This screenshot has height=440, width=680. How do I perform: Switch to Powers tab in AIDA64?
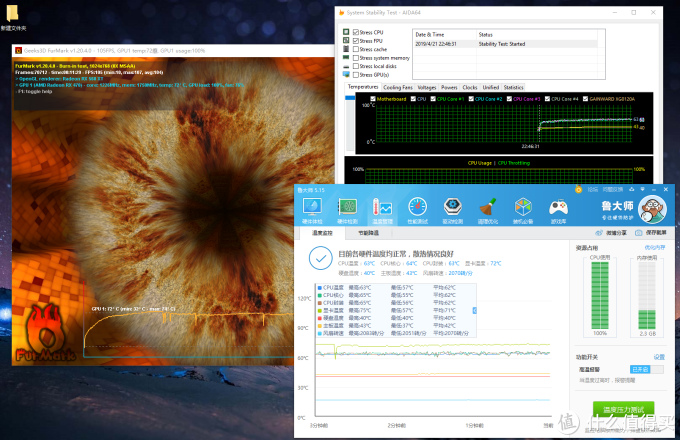pos(449,88)
